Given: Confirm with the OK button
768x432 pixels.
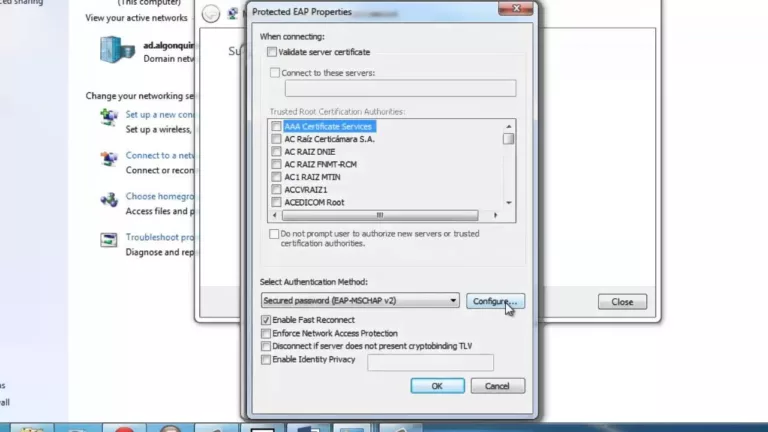Looking at the screenshot, I should 437,386.
